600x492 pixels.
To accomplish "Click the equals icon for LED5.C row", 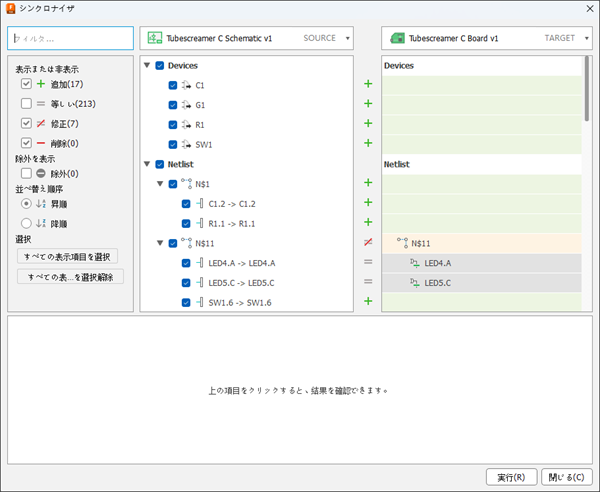I will coord(368,282).
